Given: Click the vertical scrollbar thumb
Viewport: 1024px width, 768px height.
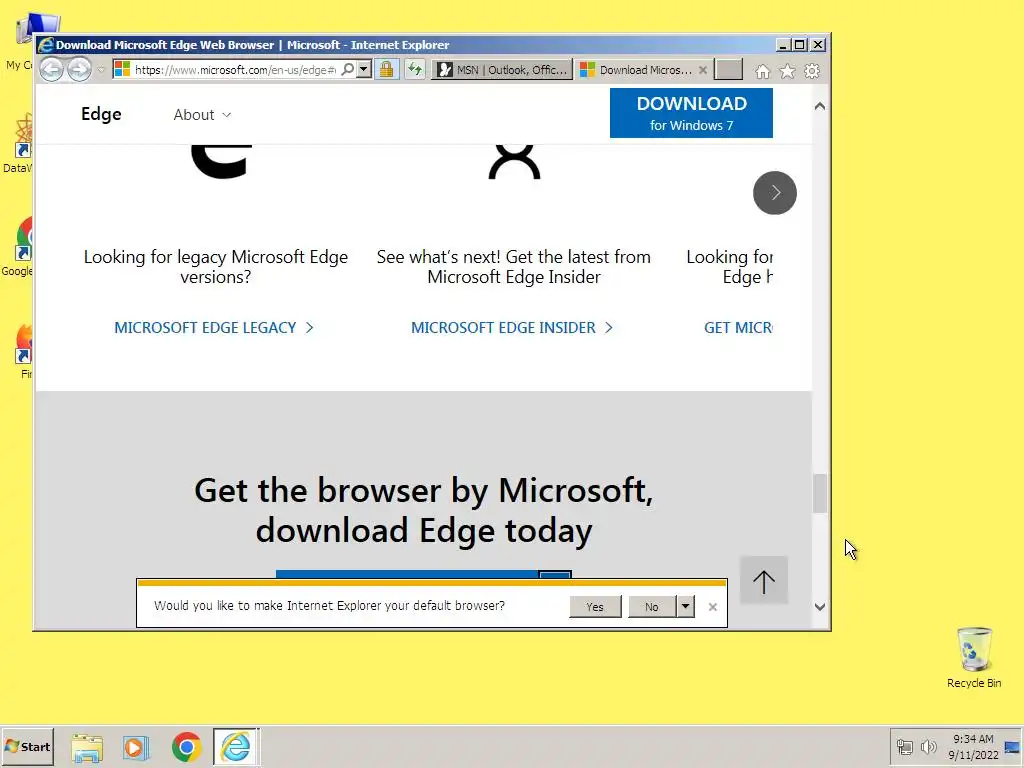Looking at the screenshot, I should (820, 494).
